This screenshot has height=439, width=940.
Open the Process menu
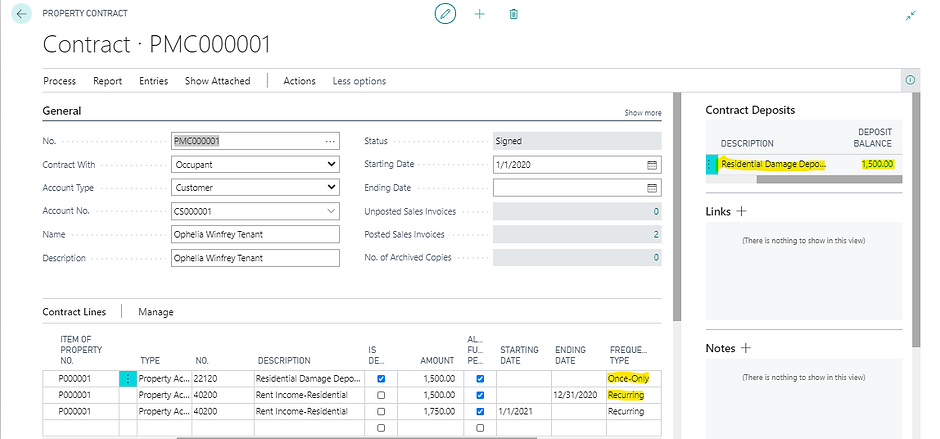pos(59,81)
